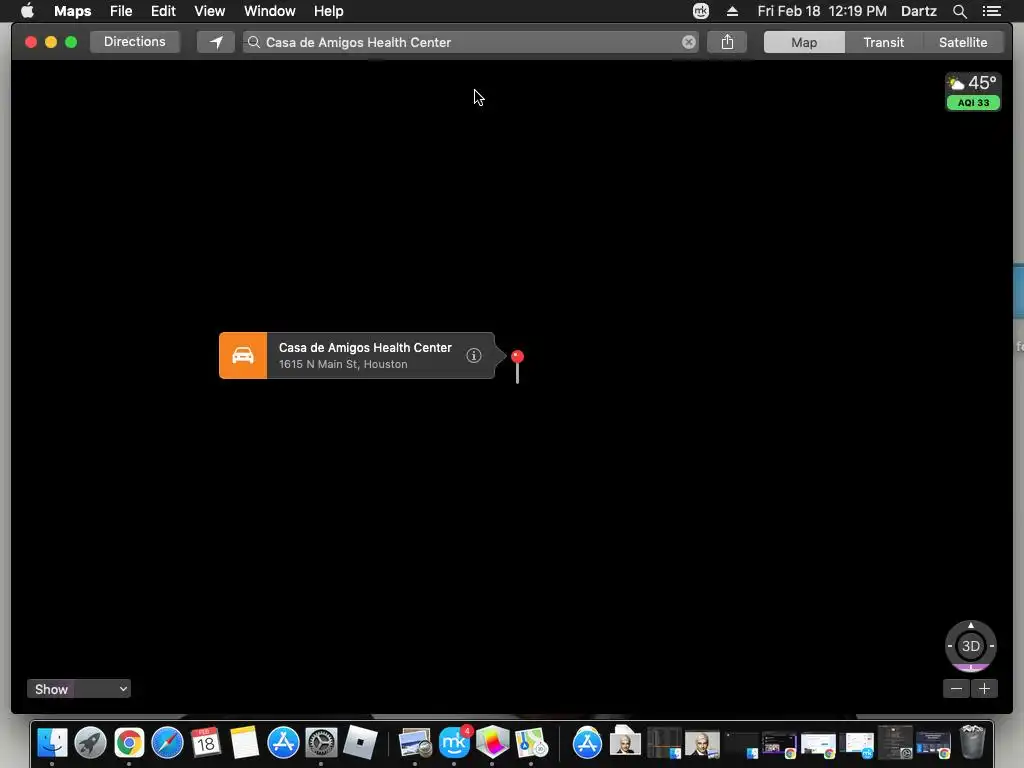Image resolution: width=1024 pixels, height=768 pixels.
Task: Open Maps from the dock
Action: (531, 743)
